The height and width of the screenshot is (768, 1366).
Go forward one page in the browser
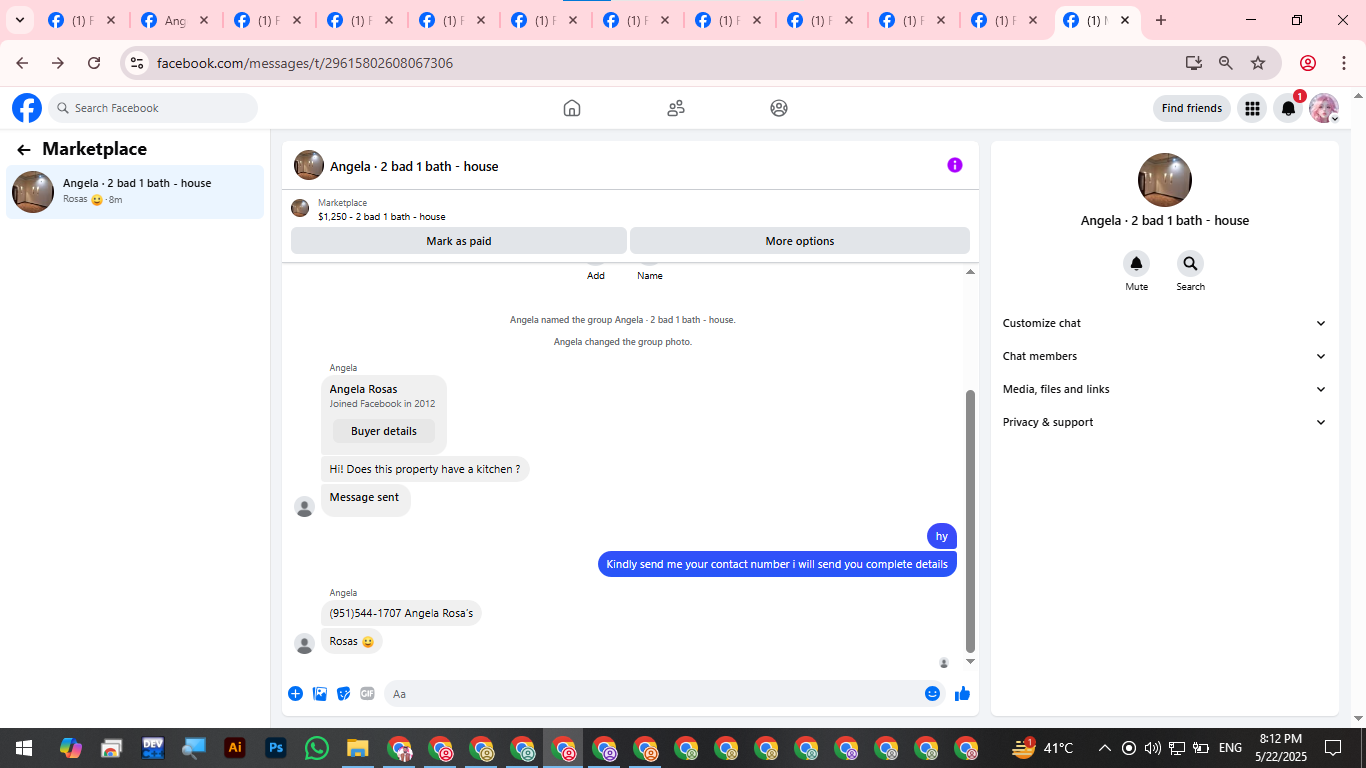(x=58, y=63)
